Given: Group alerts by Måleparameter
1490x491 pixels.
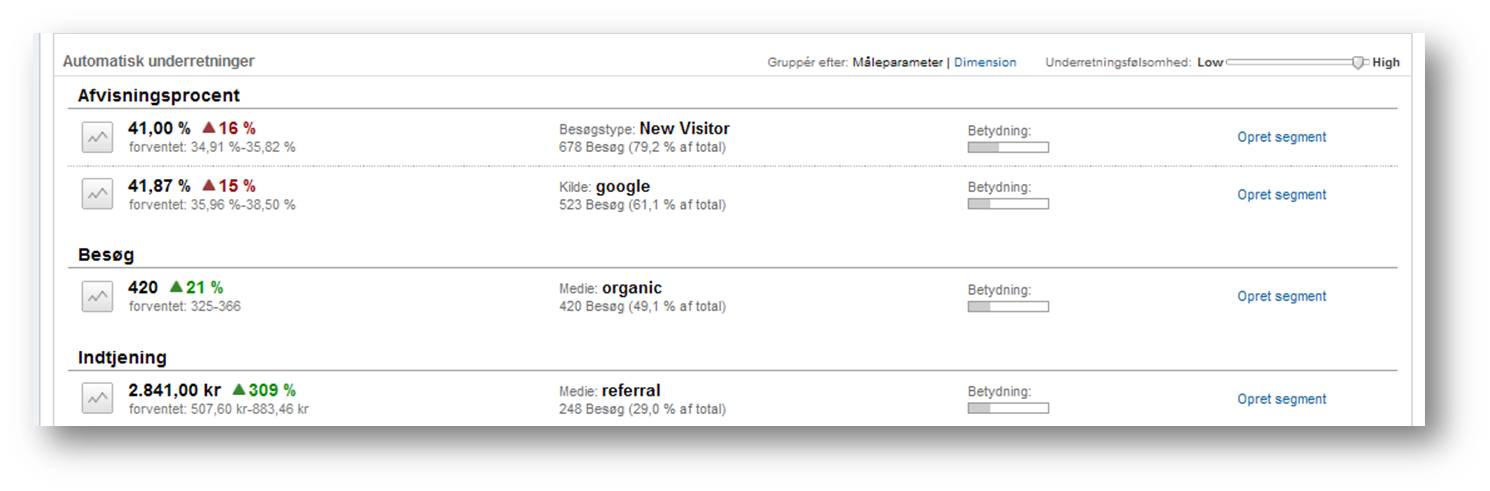Looking at the screenshot, I should 897,62.
